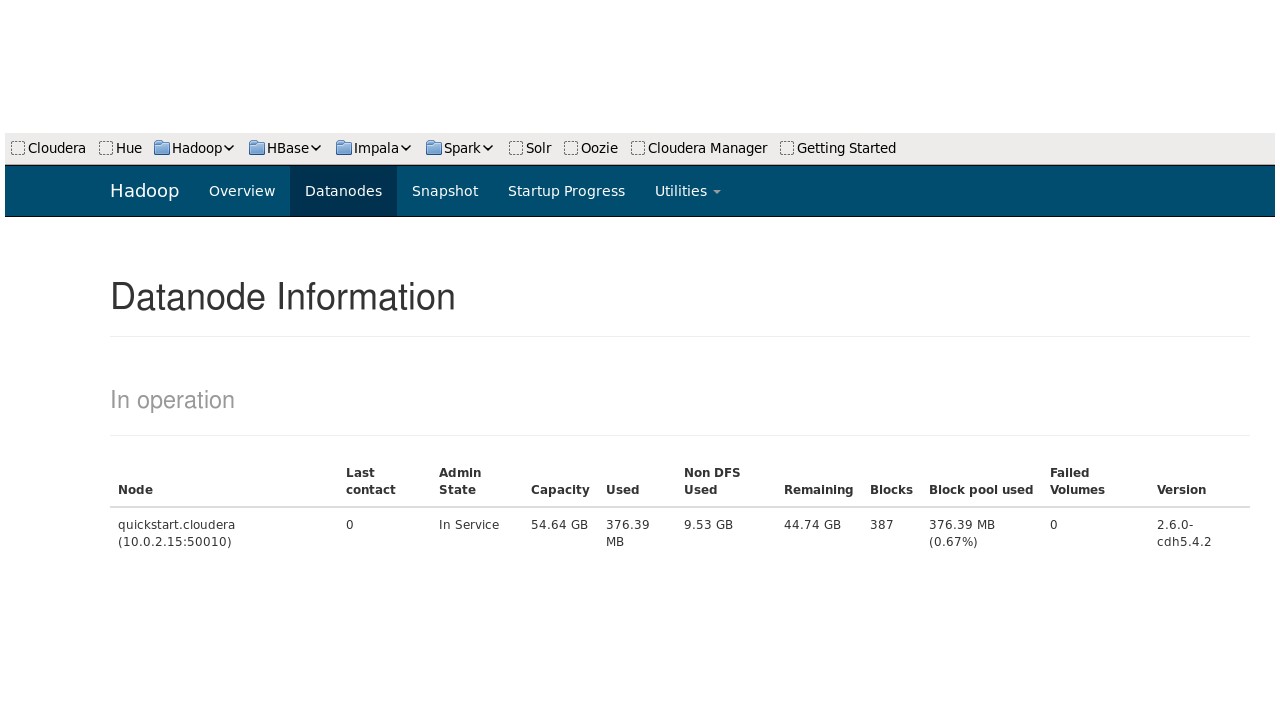
Task: Go to the Startup Progress tab
Action: 566,191
